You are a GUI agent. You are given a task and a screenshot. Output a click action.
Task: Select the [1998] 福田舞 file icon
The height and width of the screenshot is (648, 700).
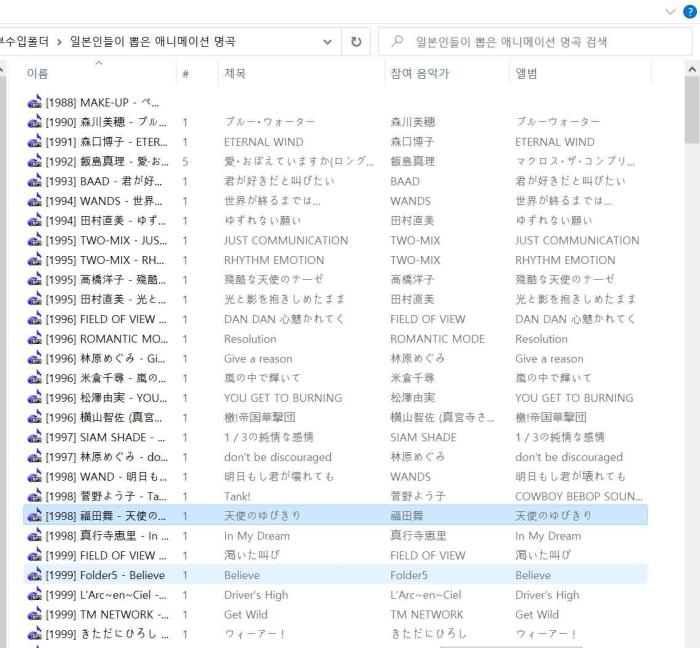[x=34, y=516]
